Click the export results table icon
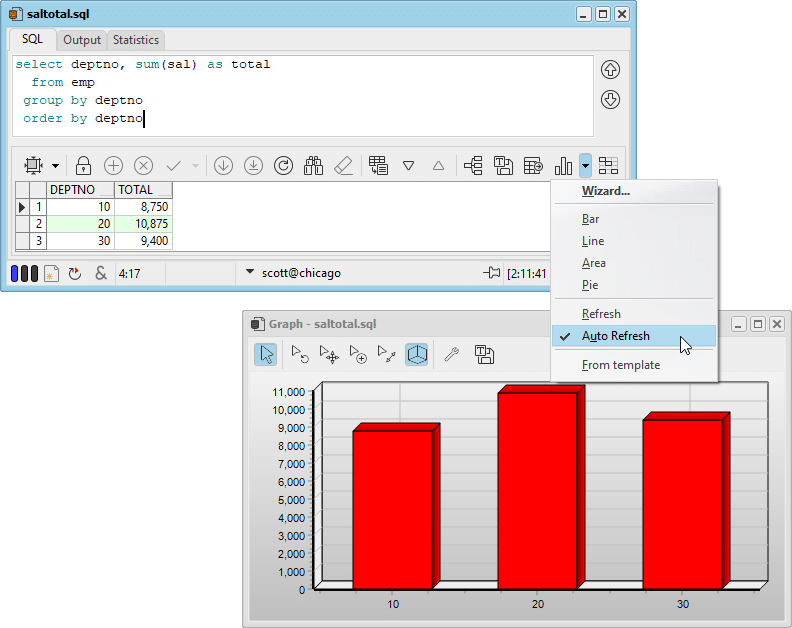 click(x=533, y=165)
